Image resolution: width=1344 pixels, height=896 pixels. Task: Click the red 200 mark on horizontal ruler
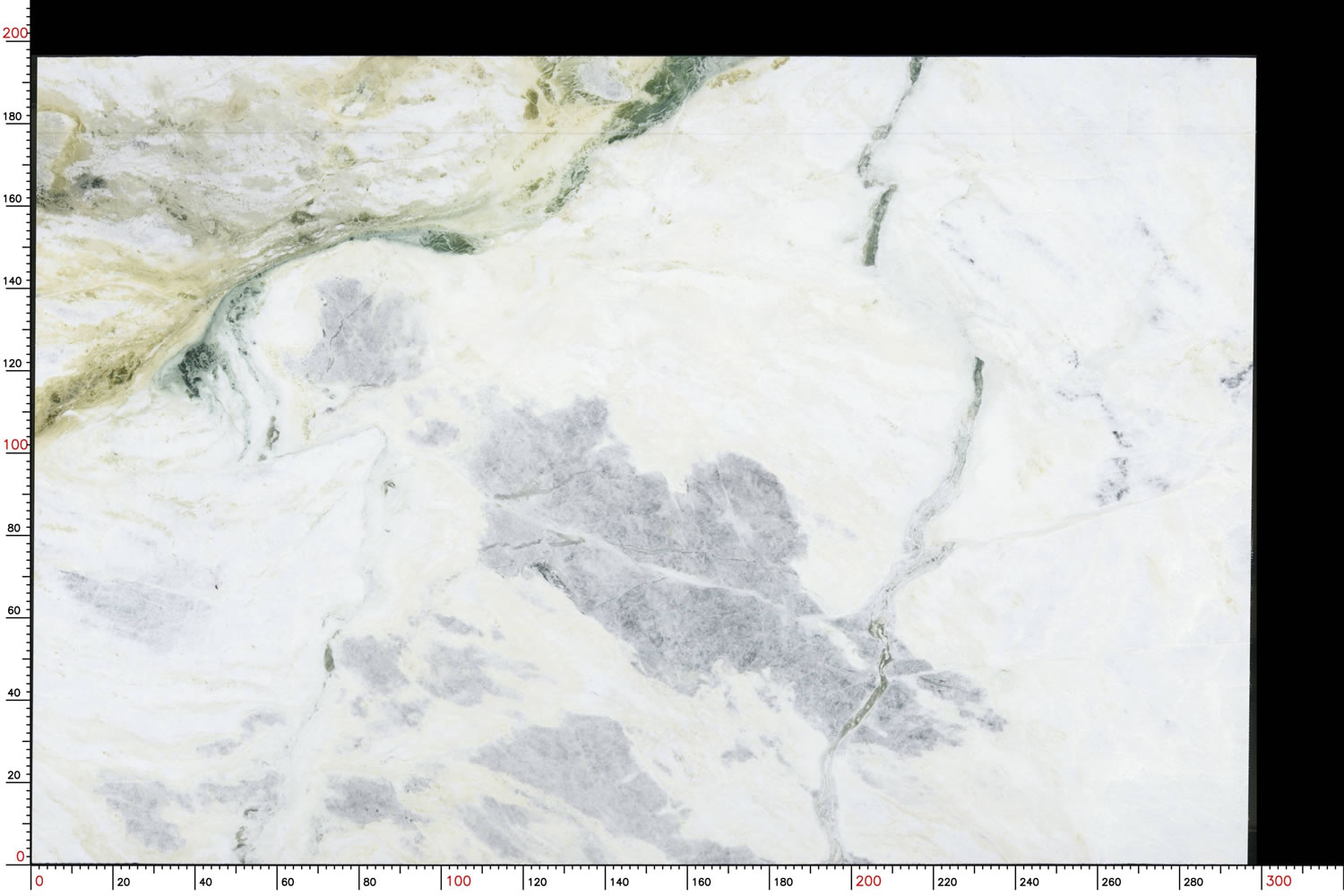click(867, 881)
